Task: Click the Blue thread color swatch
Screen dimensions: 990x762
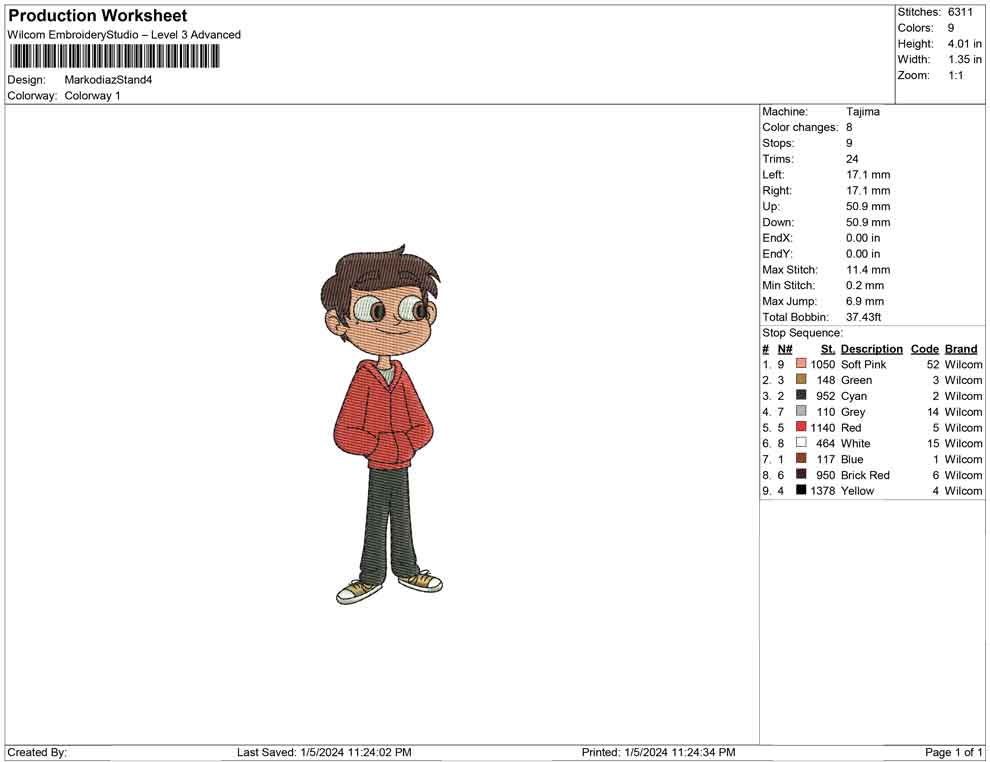Action: tap(801, 458)
